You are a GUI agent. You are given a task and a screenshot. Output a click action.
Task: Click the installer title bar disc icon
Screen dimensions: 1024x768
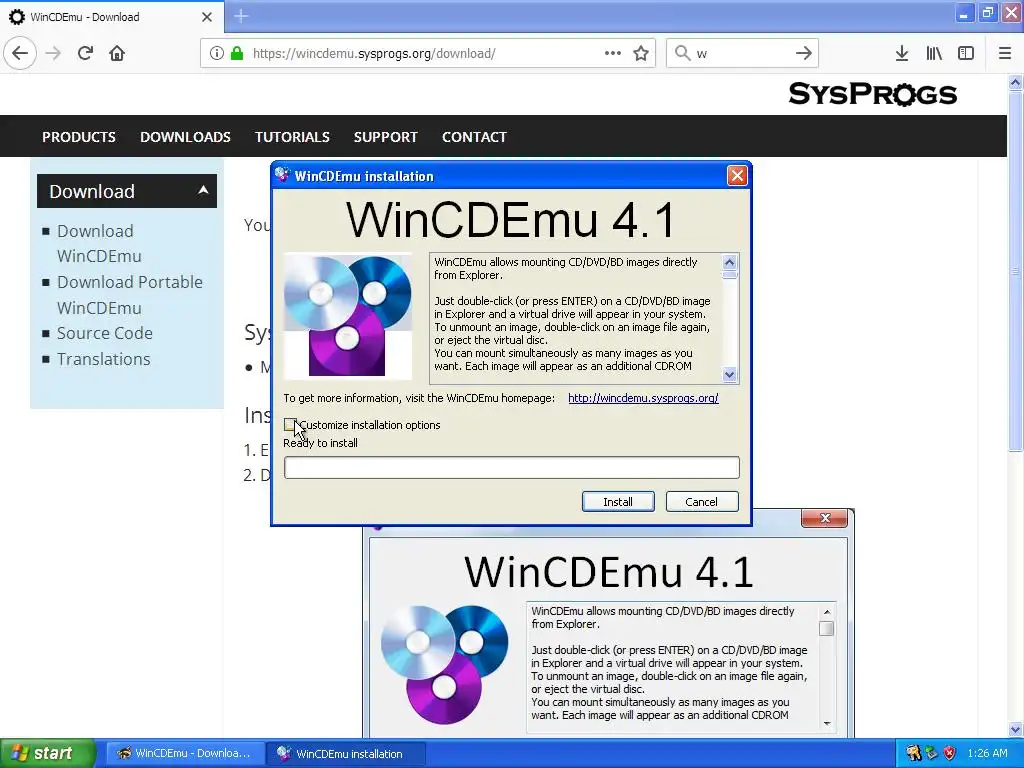tap(283, 175)
